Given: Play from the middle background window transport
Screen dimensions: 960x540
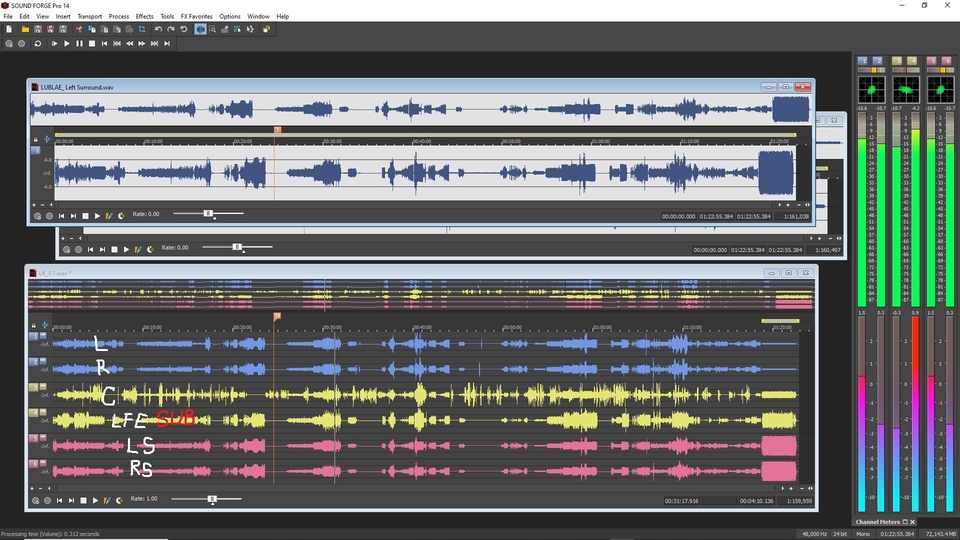Looking at the screenshot, I should (x=126, y=249).
